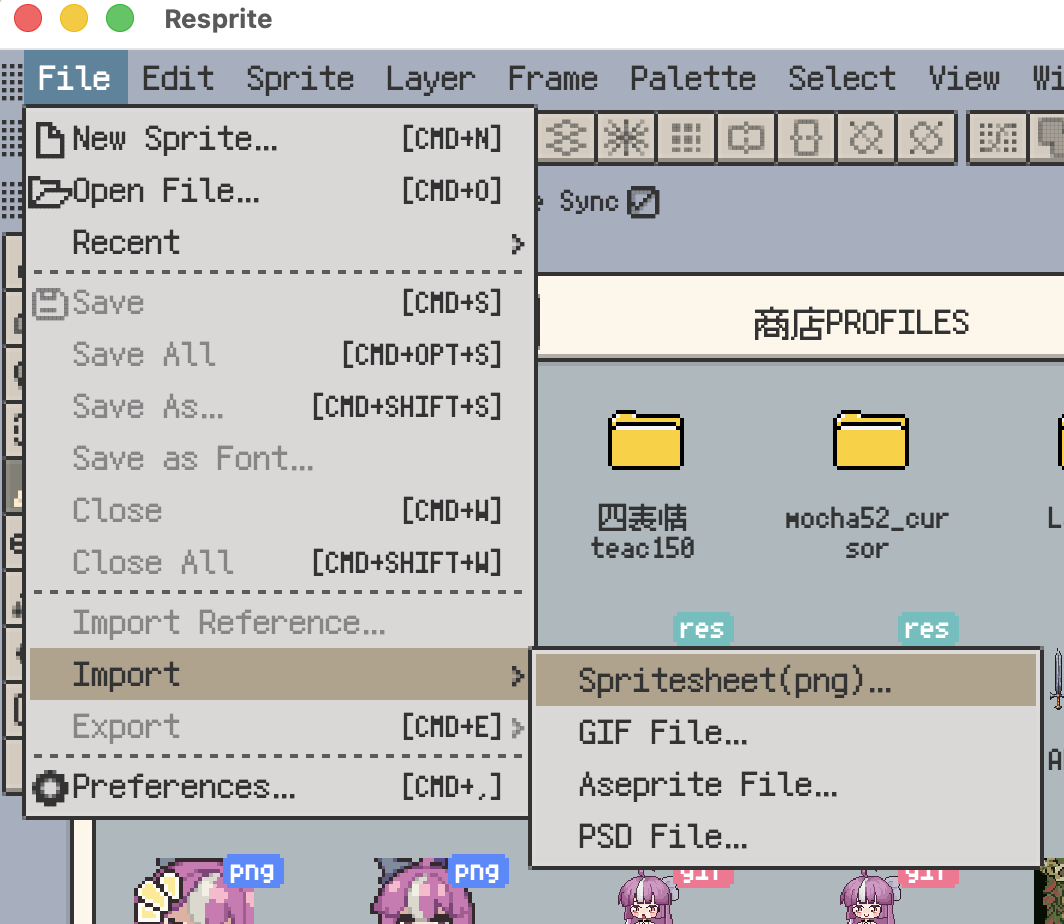Click the disable horizontal wrap icon
Image resolution: width=1064 pixels, height=924 pixels.
866,138
